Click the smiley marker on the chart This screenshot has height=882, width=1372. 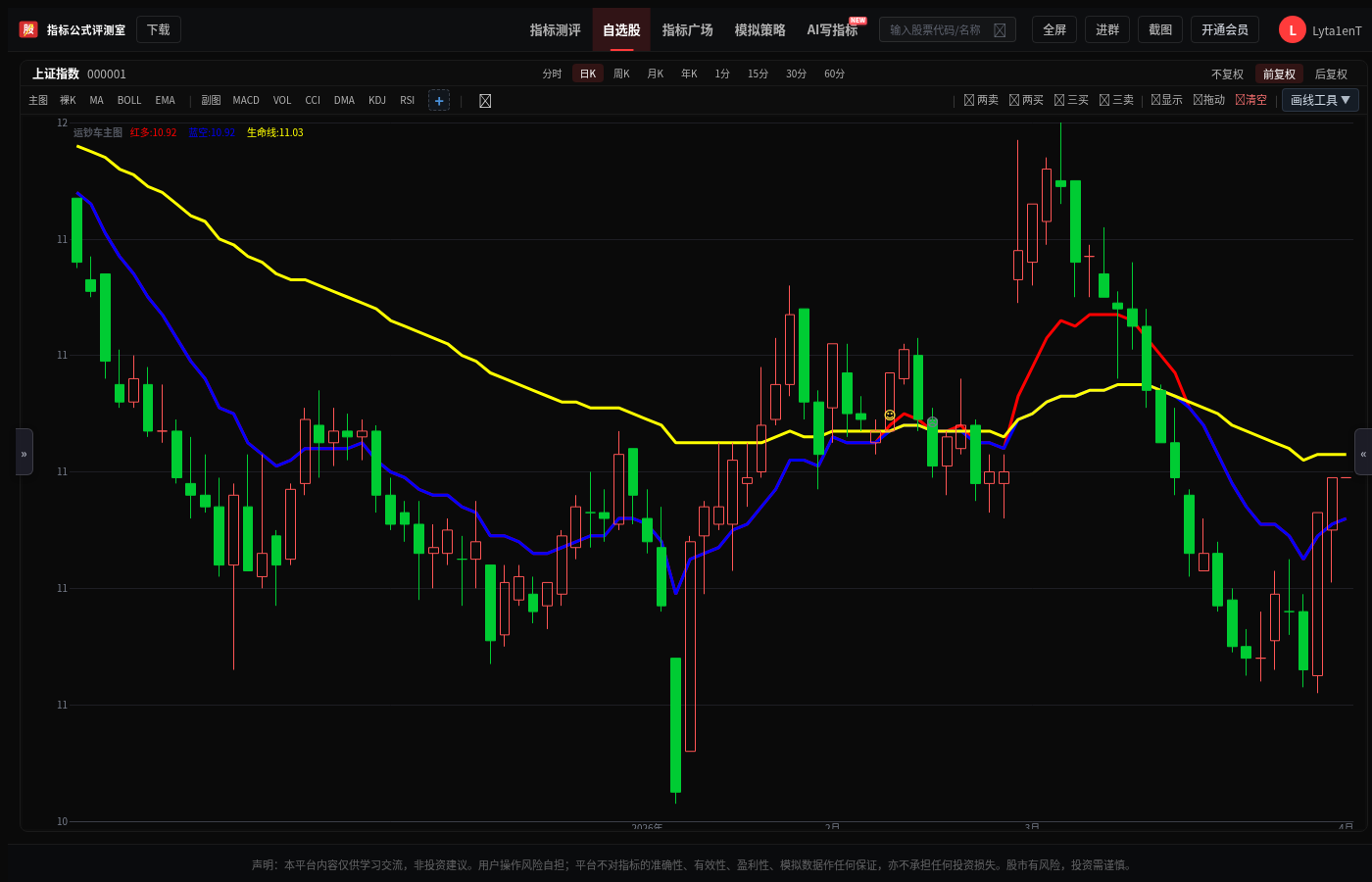[890, 415]
